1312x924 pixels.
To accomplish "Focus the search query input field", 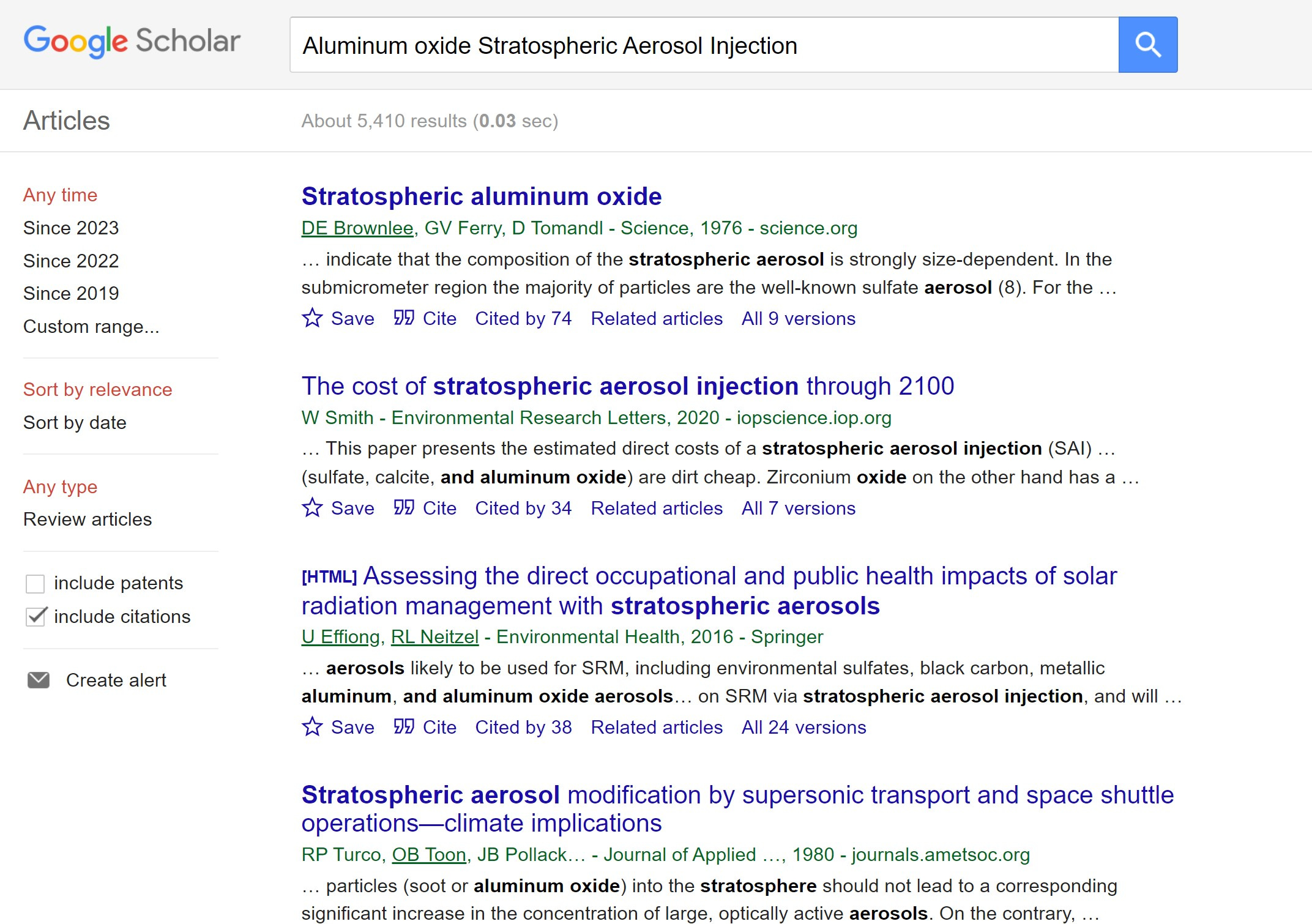I will 704,45.
